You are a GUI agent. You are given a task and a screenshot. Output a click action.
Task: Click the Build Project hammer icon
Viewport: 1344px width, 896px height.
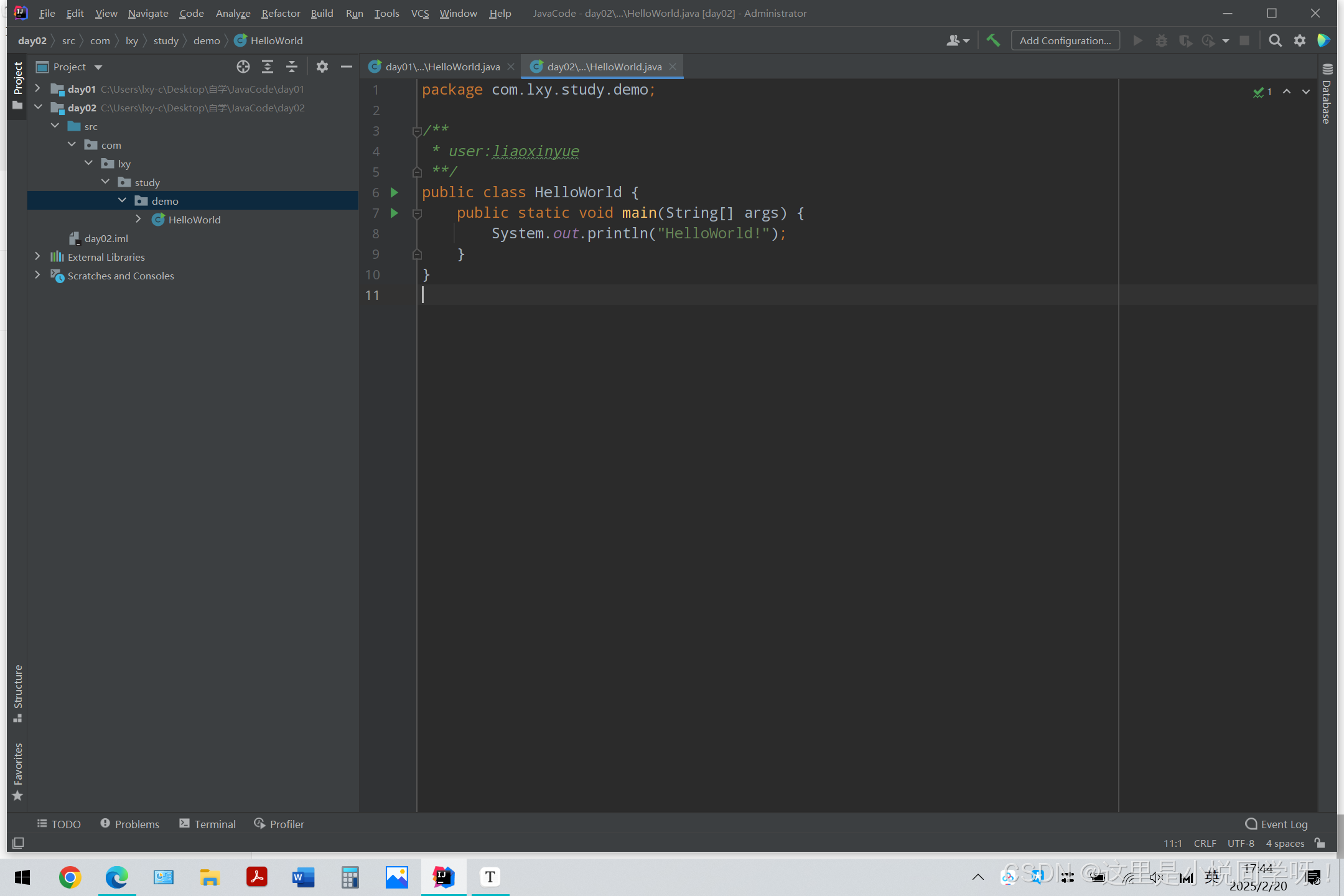click(x=993, y=40)
